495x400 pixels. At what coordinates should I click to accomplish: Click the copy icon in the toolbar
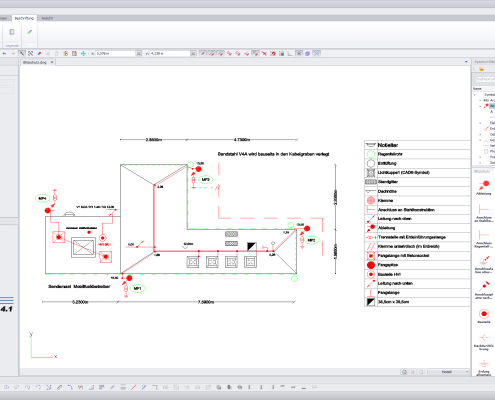(x=57, y=53)
